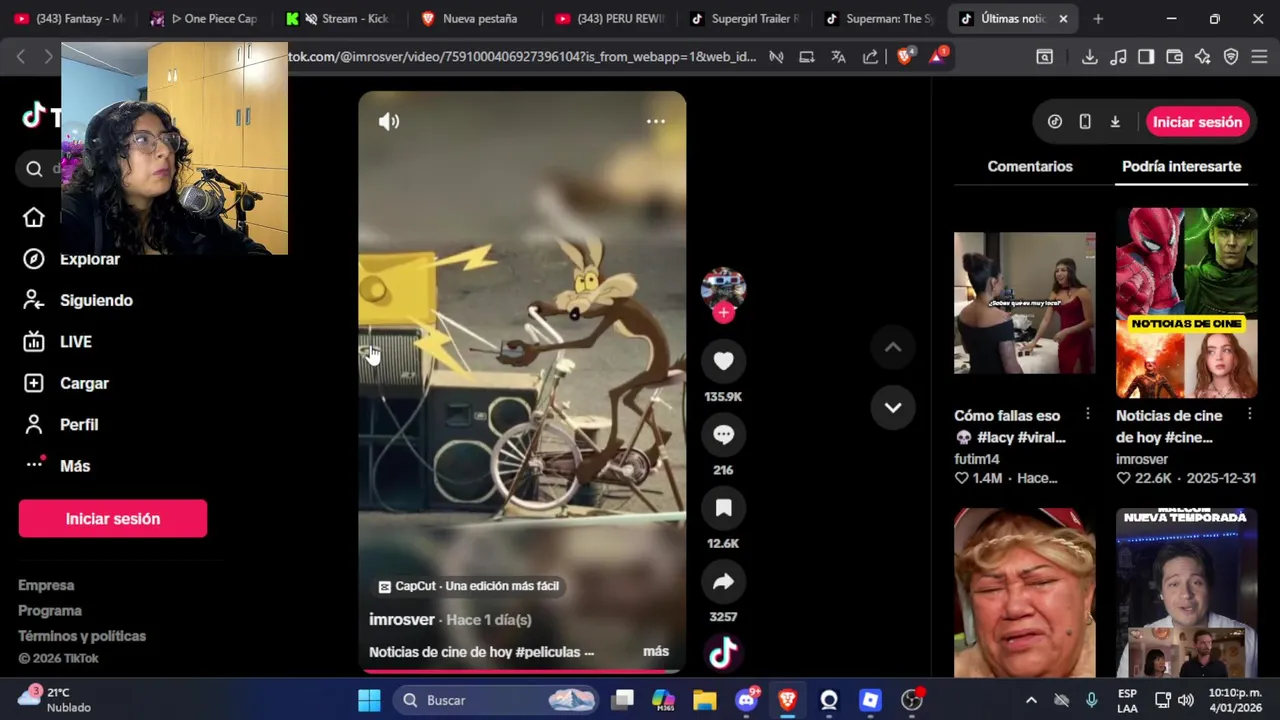Viewport: 1280px width, 720px height.
Task: Mute the TikTok video sound
Action: pos(389,121)
